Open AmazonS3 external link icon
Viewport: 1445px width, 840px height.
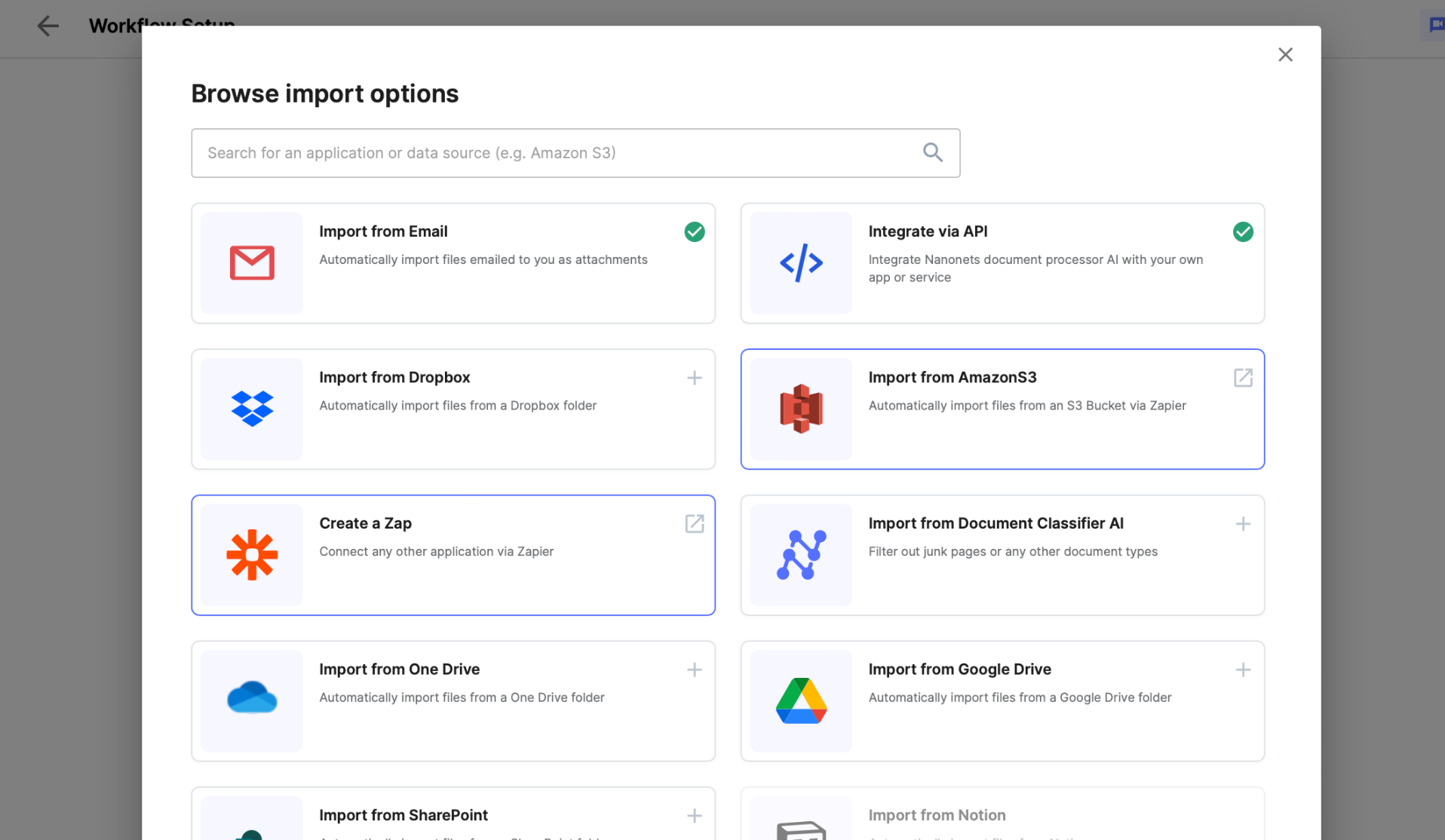click(1242, 378)
